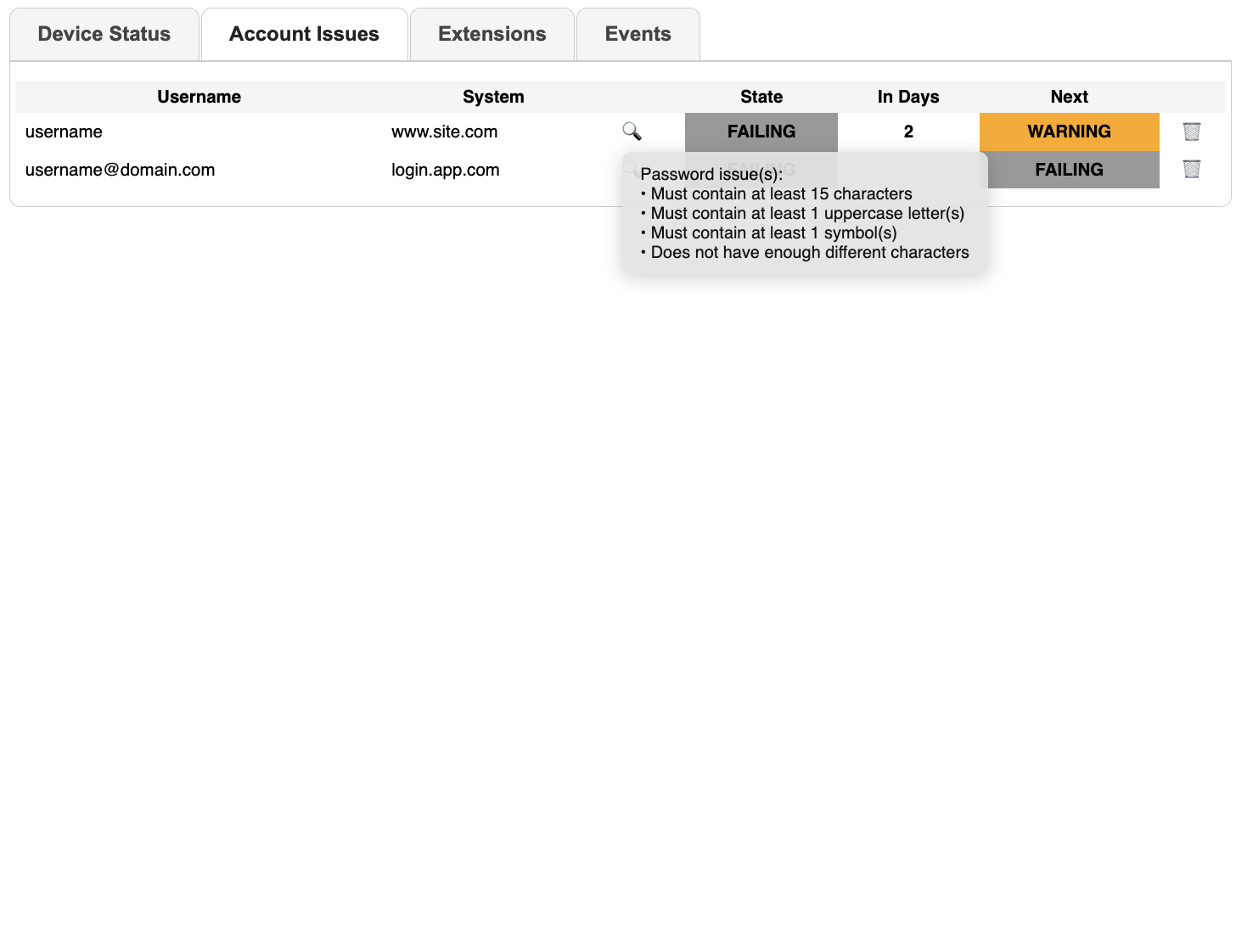Select the FAILING state badge for username
The height and width of the screenshot is (952, 1236).
point(761,132)
